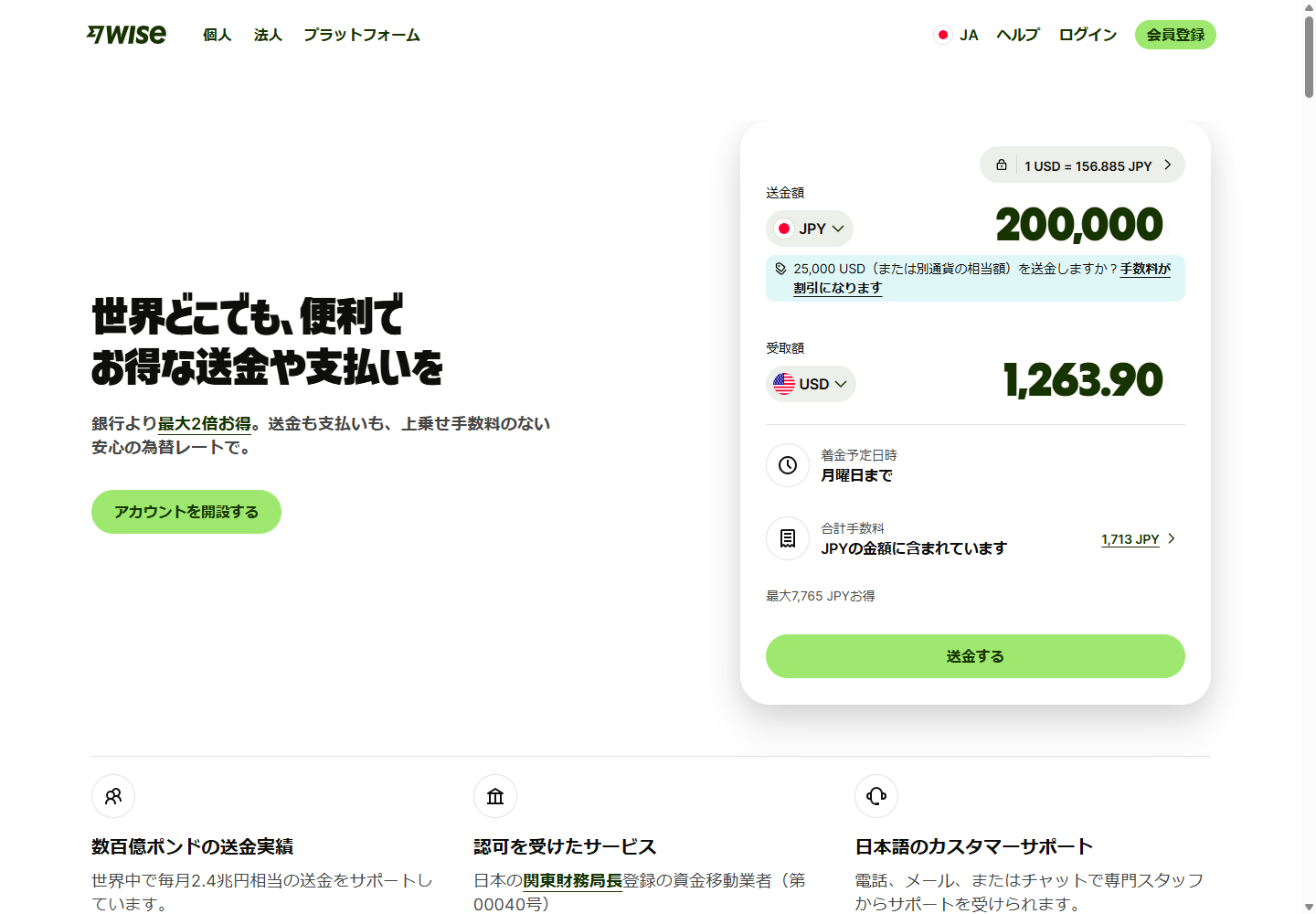Click the discount tag icon in the notice
Viewport: 1316px width, 914px height.
(780, 269)
